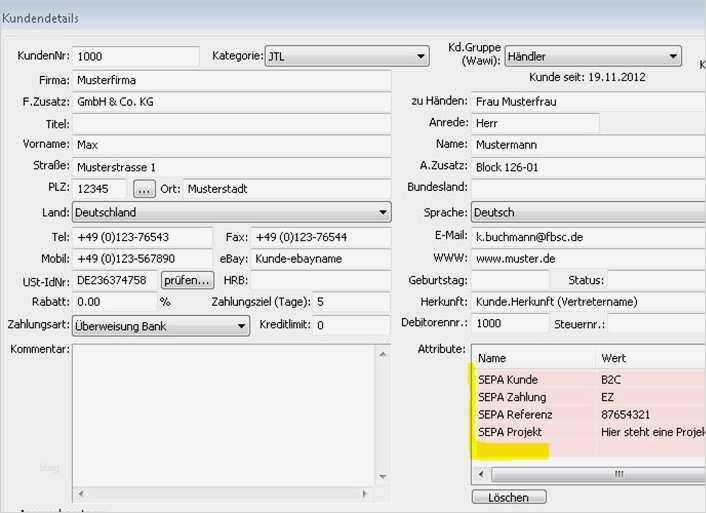Click the Löschen button below attributes

tap(509, 497)
